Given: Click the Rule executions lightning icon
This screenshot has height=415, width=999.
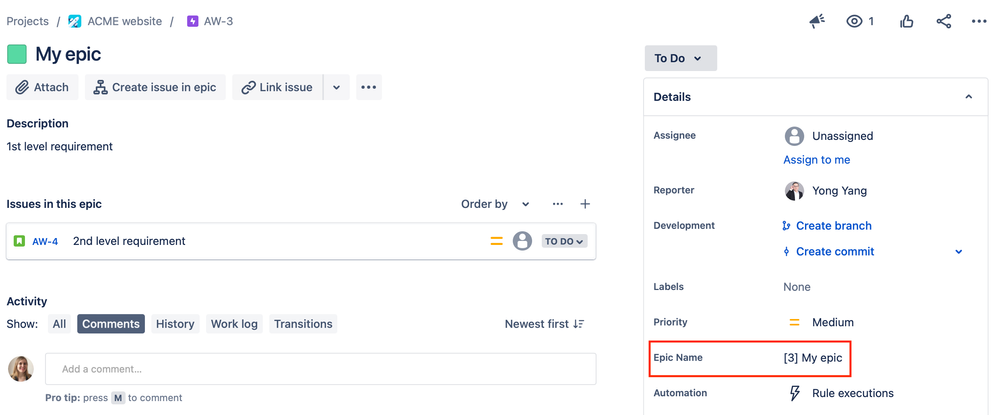Looking at the screenshot, I should (x=794, y=393).
